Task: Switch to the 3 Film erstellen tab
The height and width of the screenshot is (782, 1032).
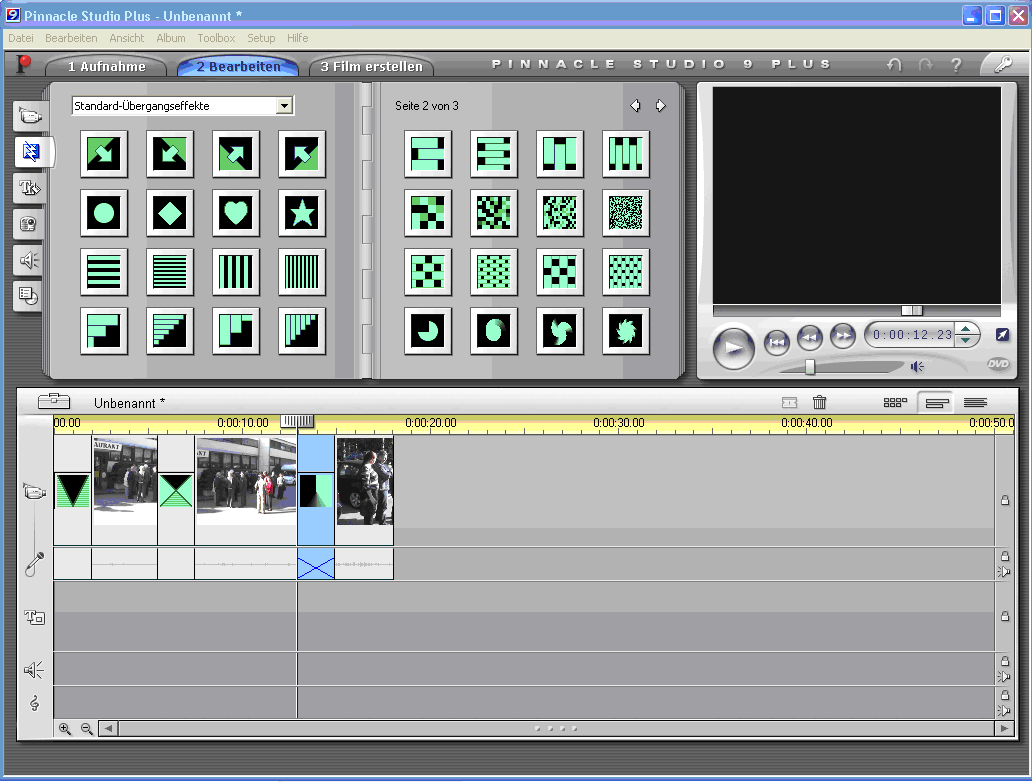Action: (371, 66)
